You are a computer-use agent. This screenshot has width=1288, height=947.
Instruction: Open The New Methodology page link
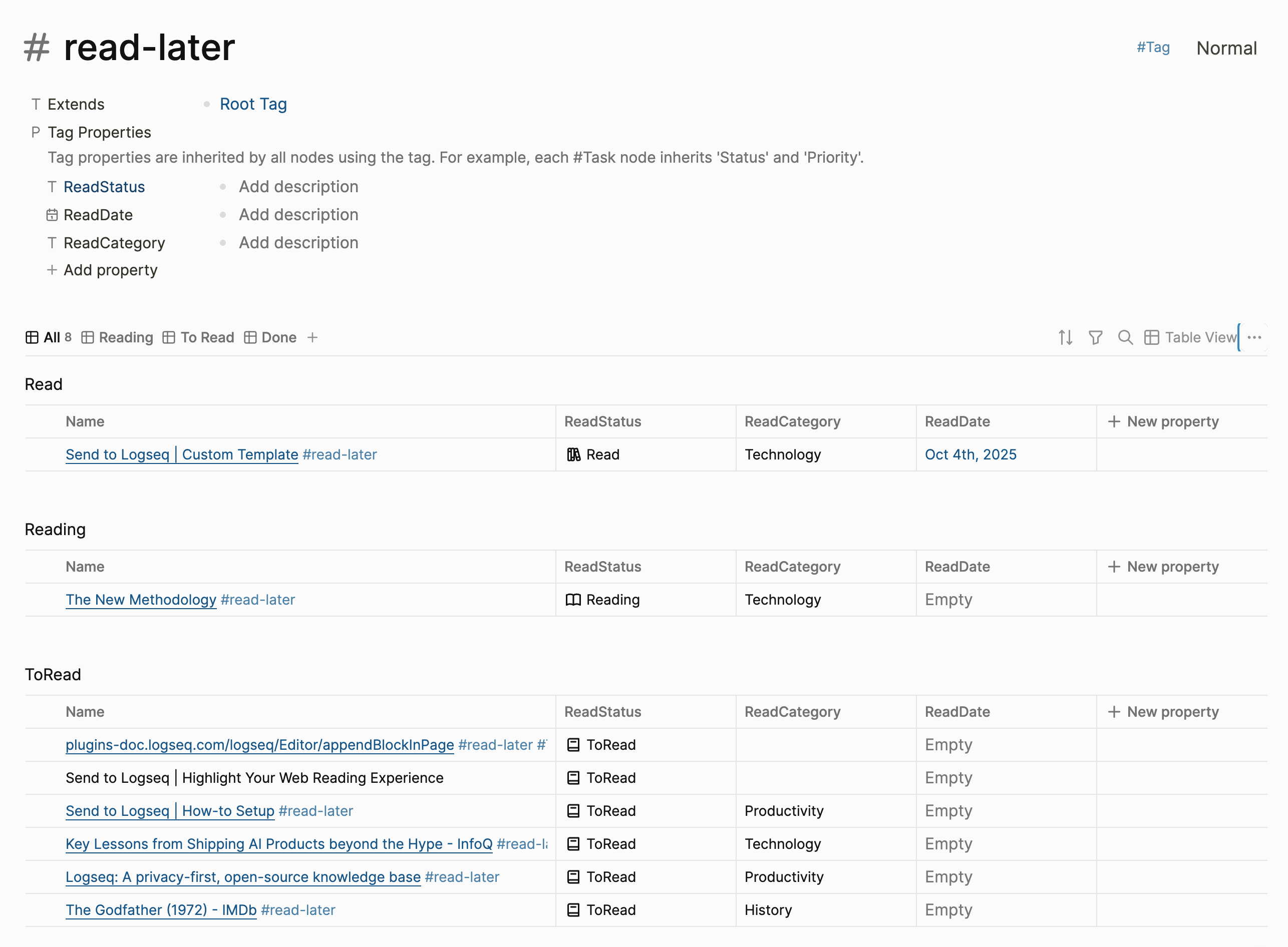point(141,600)
